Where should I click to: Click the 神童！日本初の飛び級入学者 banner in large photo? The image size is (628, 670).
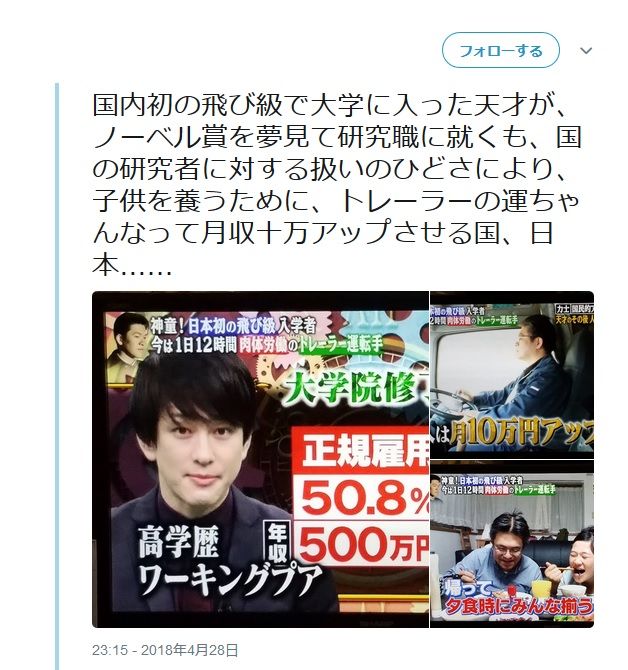pos(233,326)
